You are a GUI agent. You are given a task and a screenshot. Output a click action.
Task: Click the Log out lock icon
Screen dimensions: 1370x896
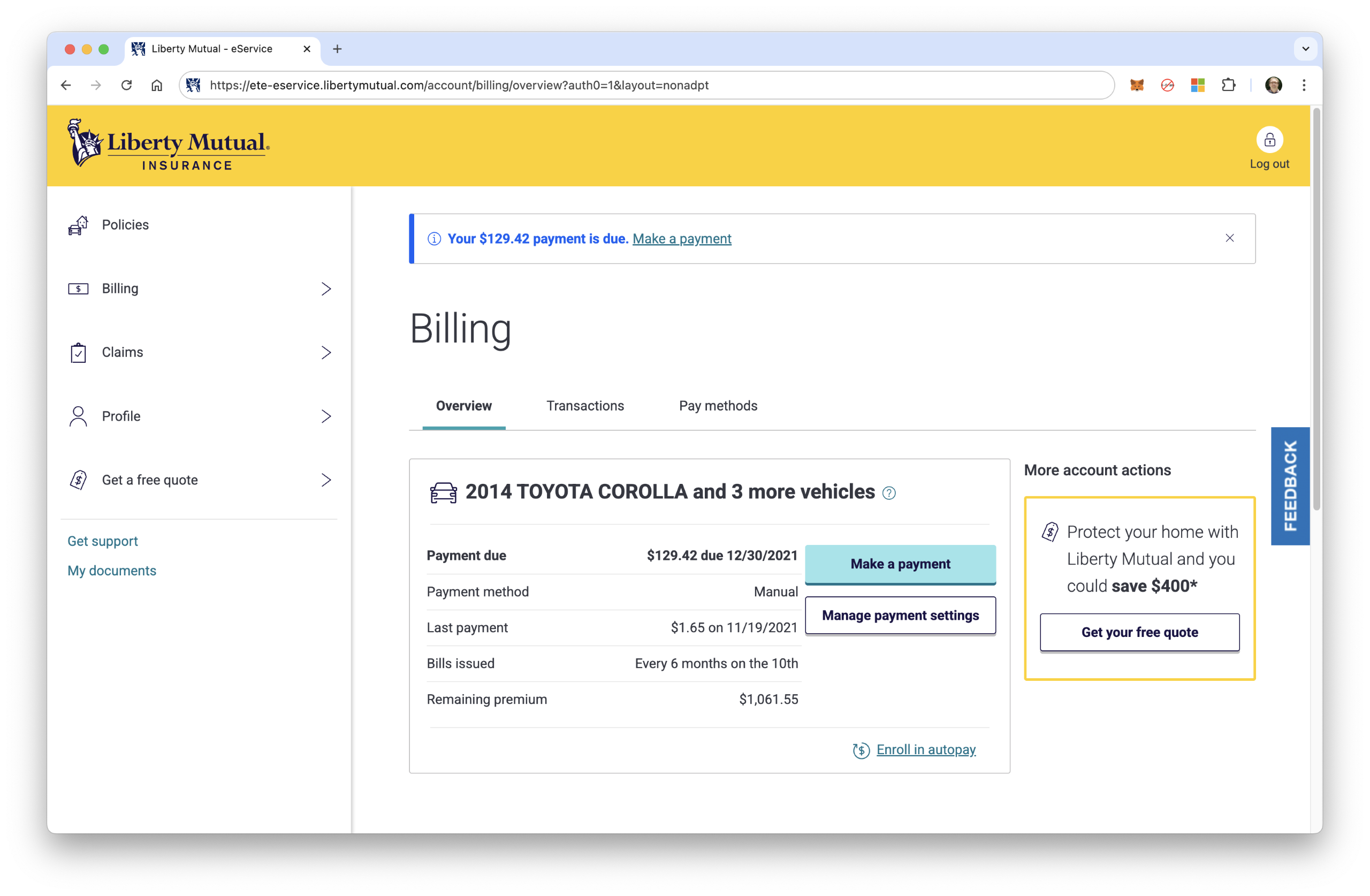1269,140
